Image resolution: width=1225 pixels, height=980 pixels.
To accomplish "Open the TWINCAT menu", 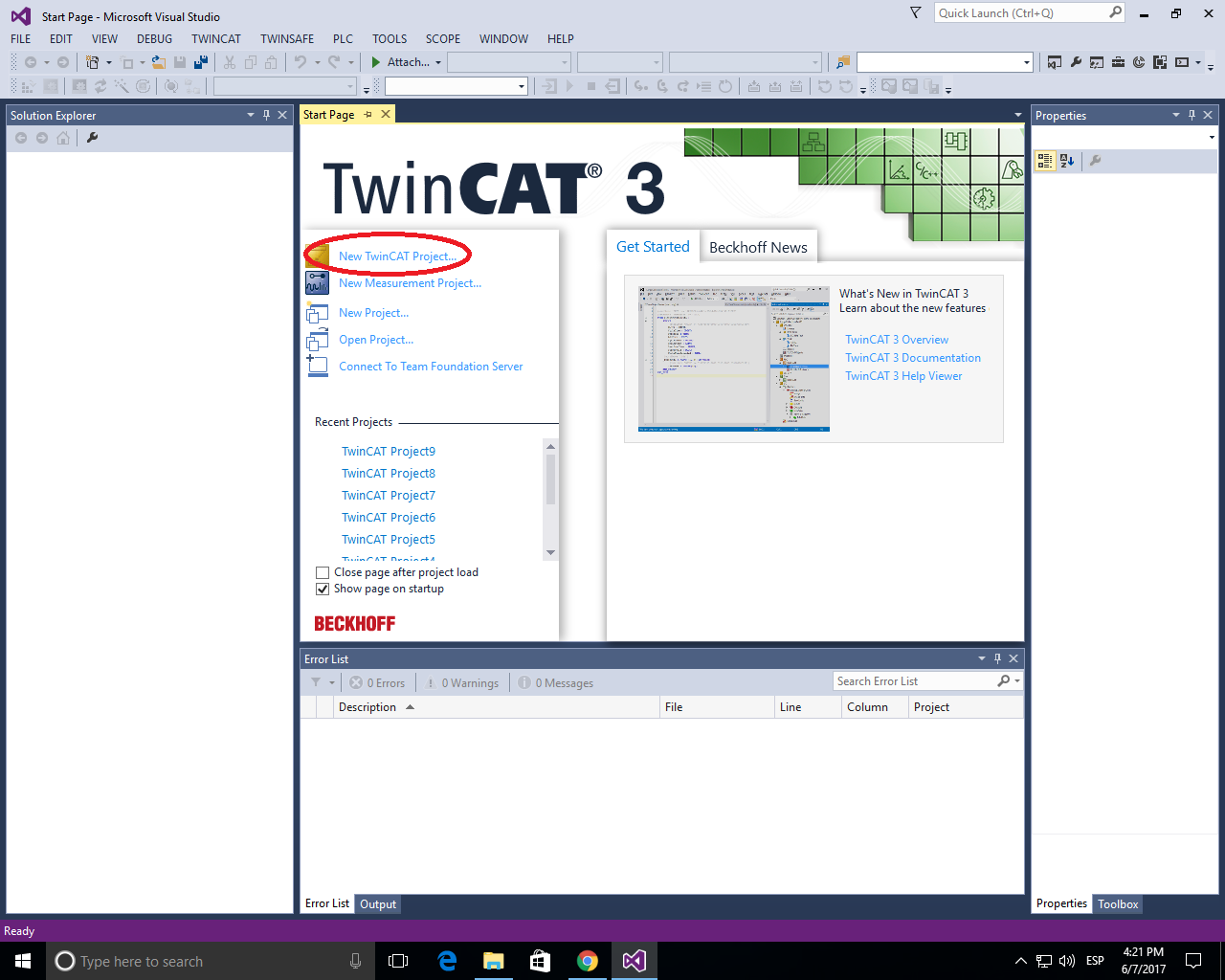I will 215,39.
